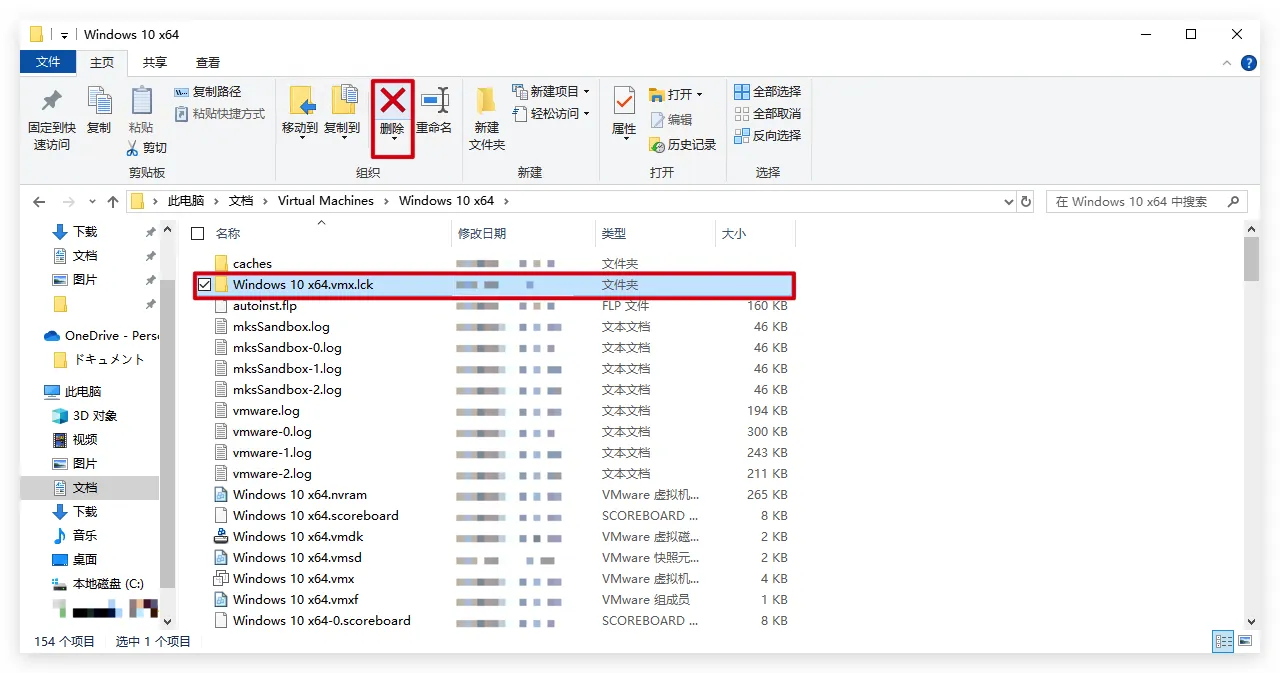Click Invert Selection (反向选择)
Image resolution: width=1280 pixels, height=673 pixels.
[768, 136]
